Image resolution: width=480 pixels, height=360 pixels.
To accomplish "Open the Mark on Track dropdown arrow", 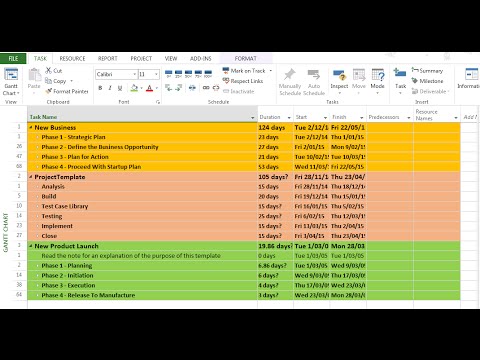I will click(271, 71).
